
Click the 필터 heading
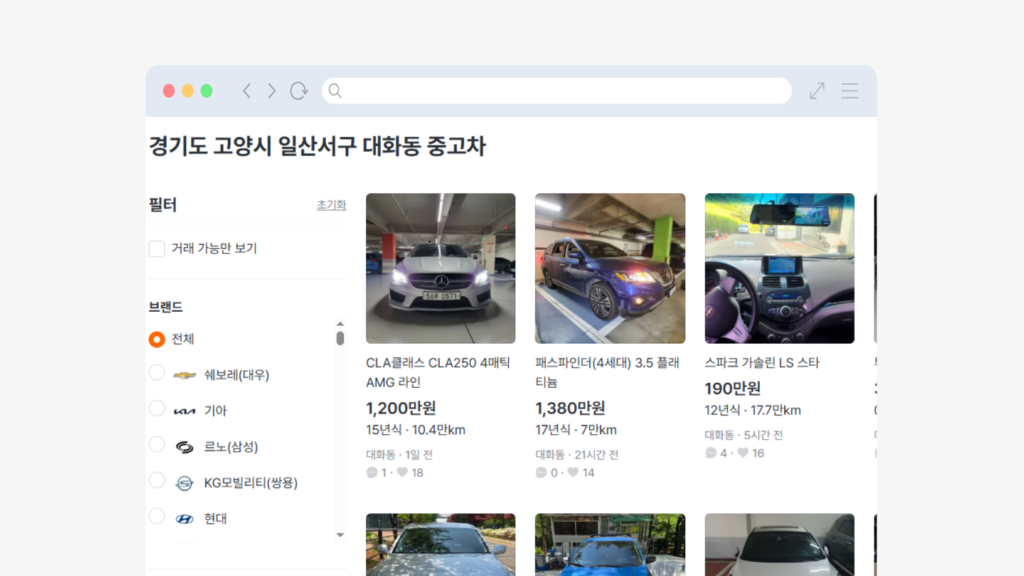click(163, 205)
